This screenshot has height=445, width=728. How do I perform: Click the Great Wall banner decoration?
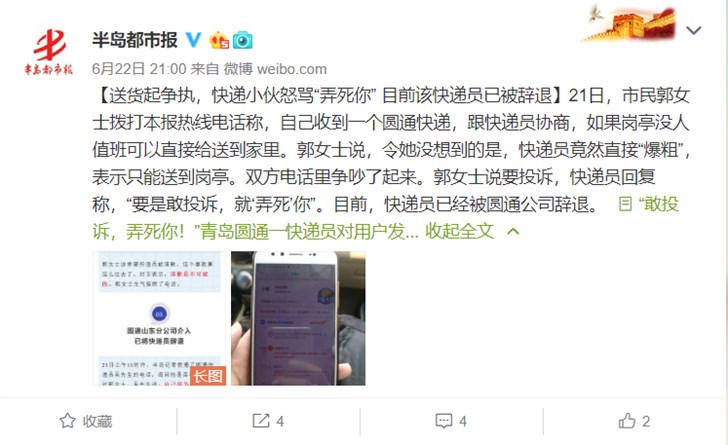coord(629,24)
